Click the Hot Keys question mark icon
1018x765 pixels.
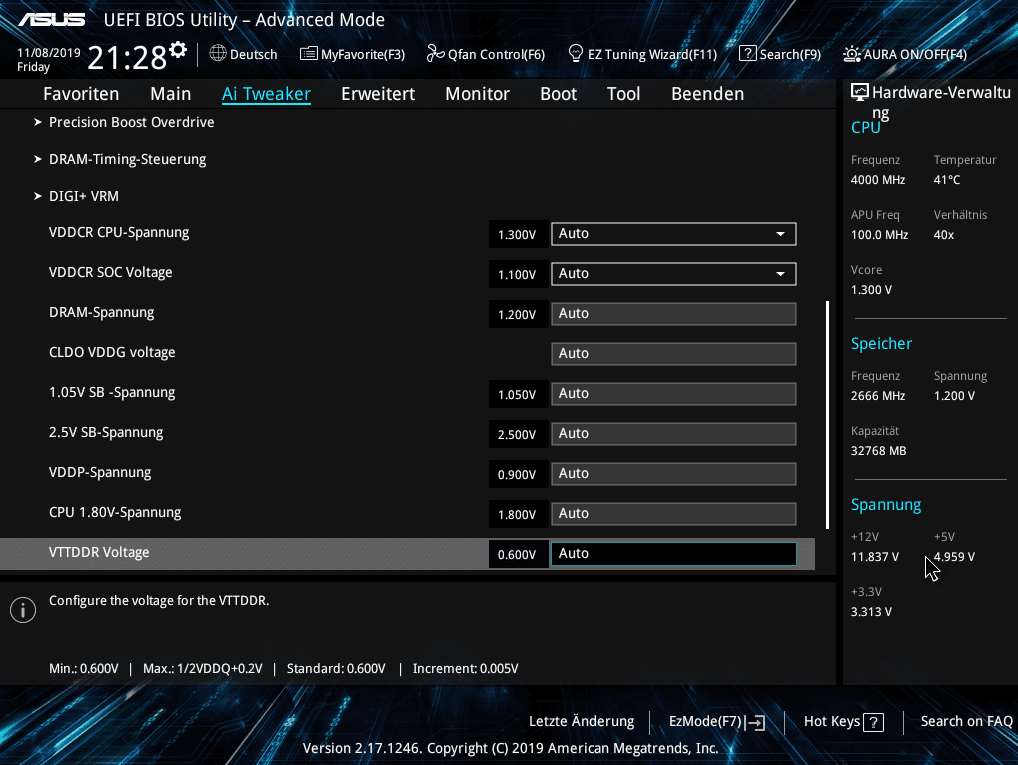point(873,722)
